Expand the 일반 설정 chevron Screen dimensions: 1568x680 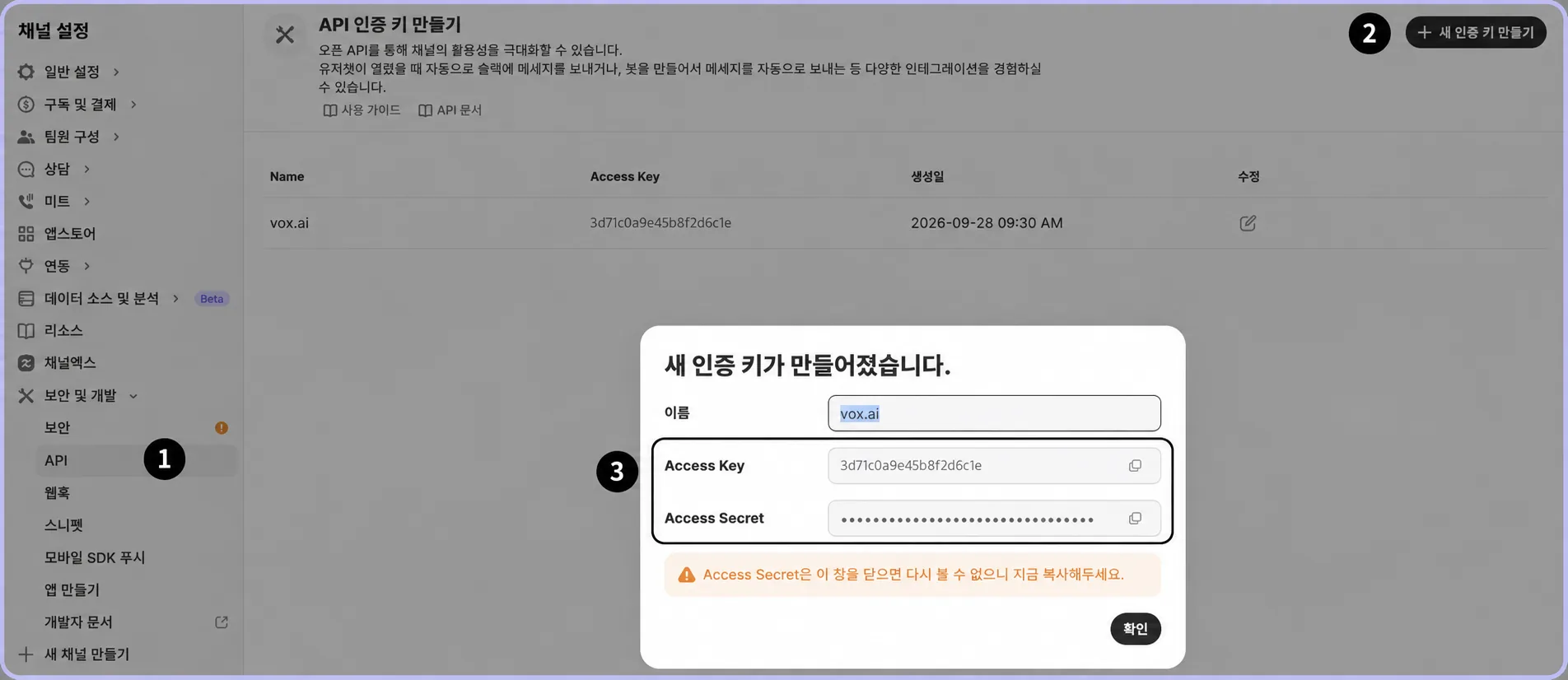[116, 72]
